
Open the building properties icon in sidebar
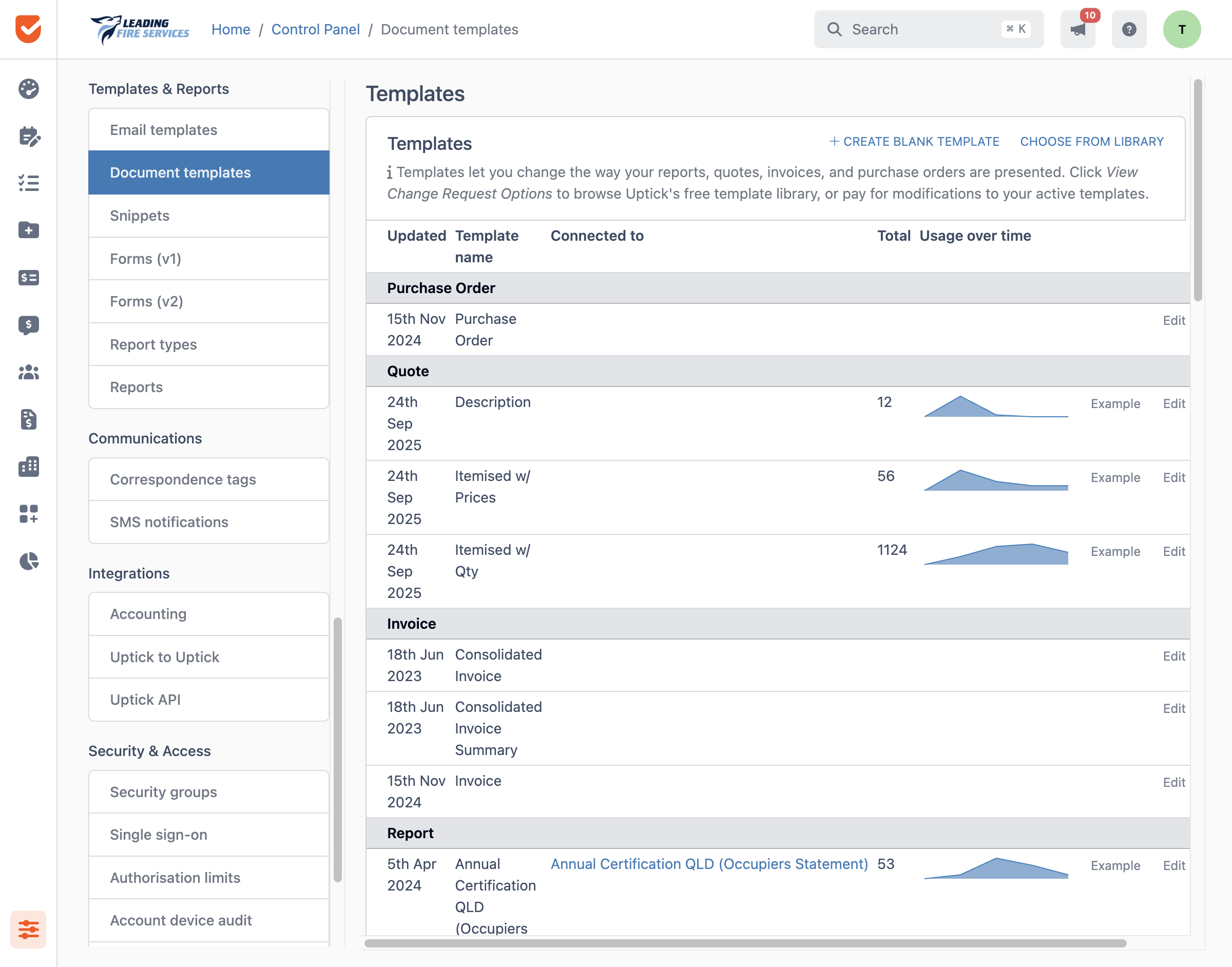[28, 467]
